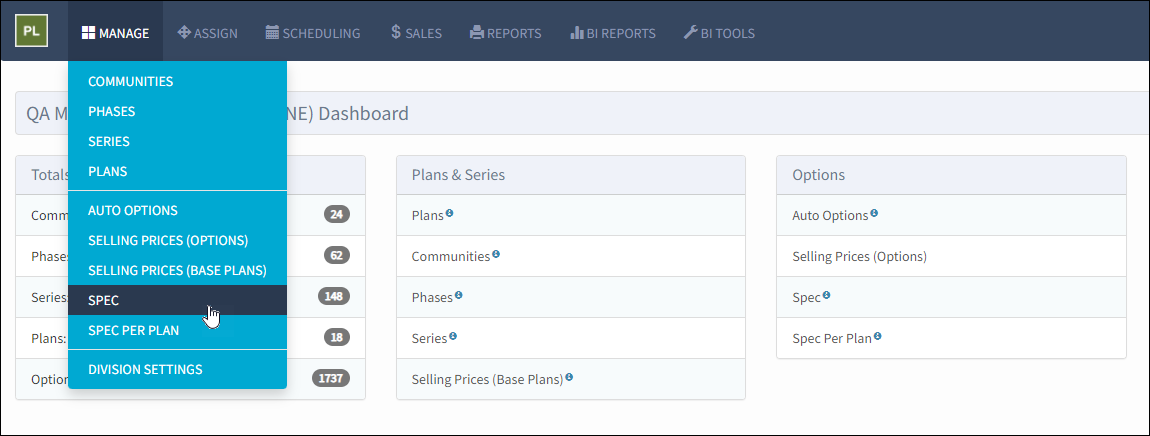Click the info icon next to Plans

450,214
